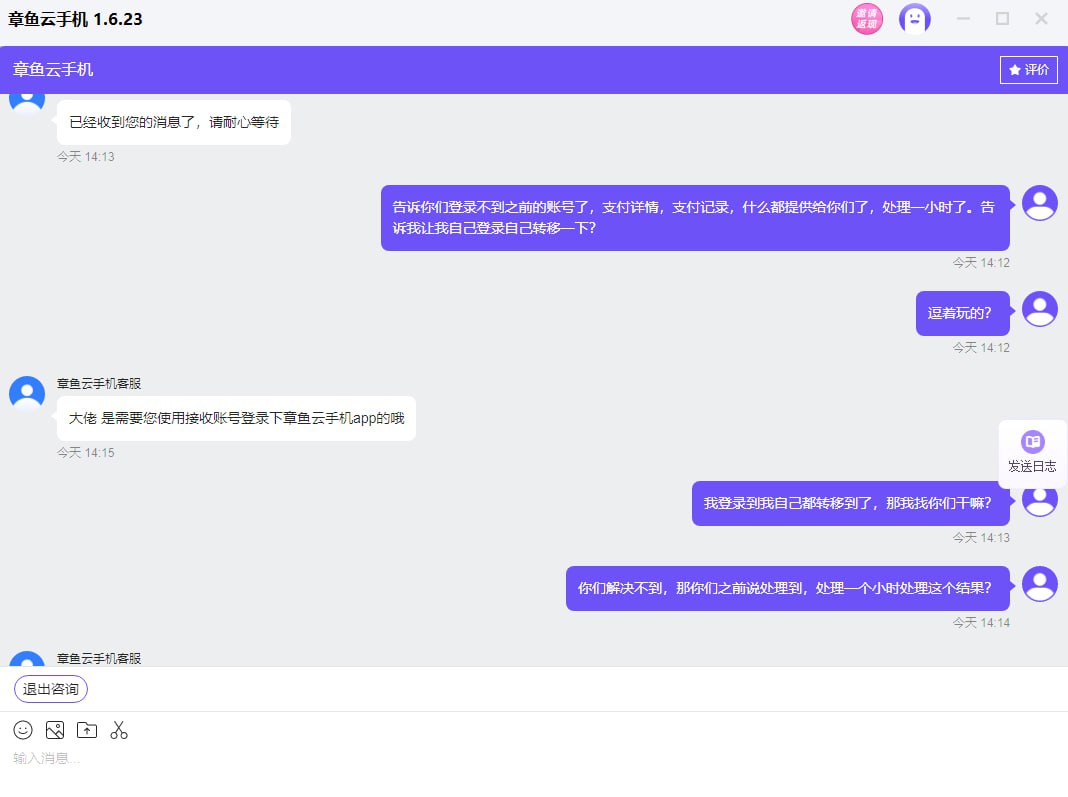This screenshot has width=1068, height=797.
Task: Click the 发送日志 send log button
Action: [x=1032, y=452]
